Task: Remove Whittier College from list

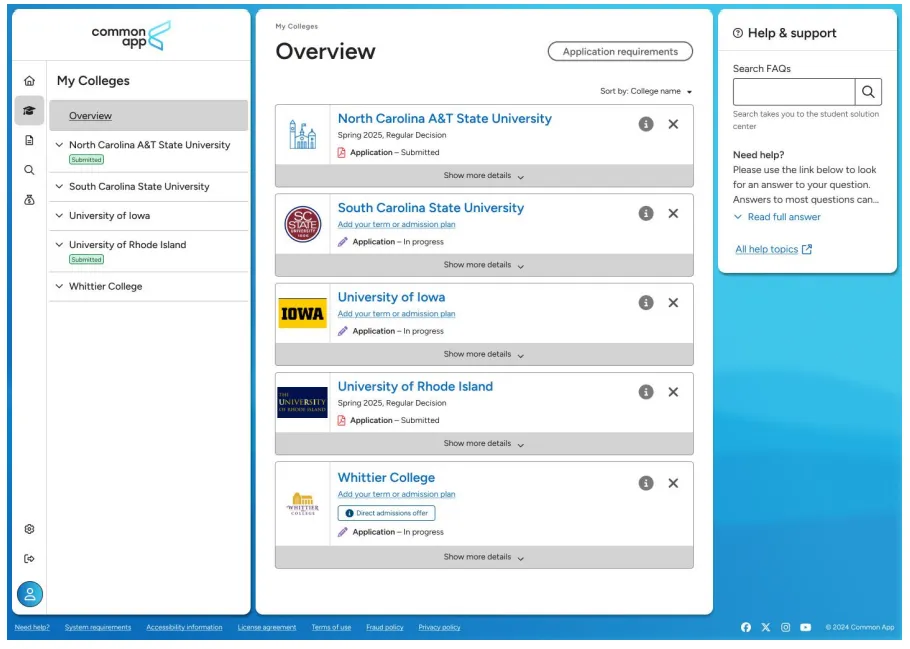Action: pyautogui.click(x=673, y=483)
